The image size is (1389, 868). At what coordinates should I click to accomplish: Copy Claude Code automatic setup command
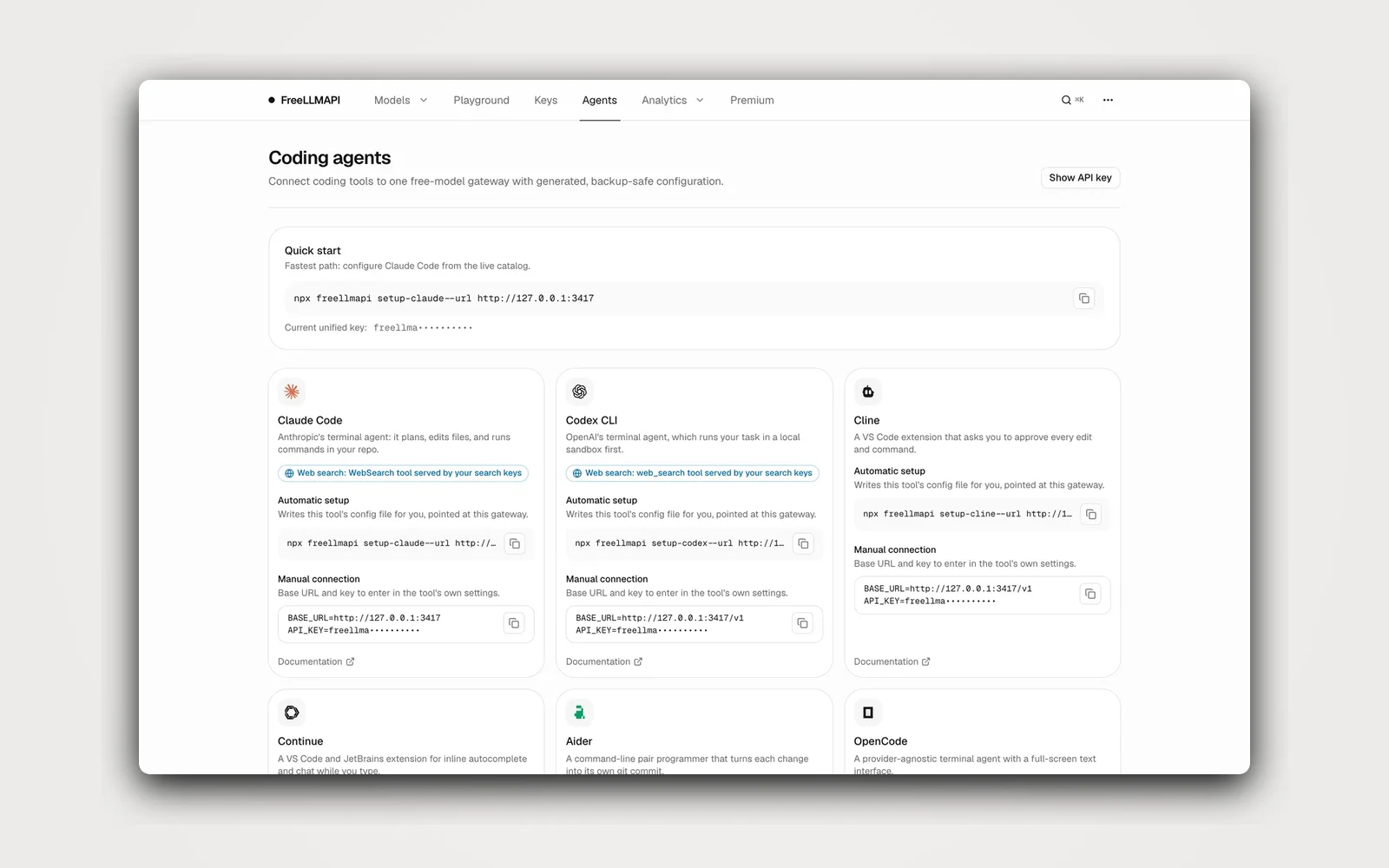515,543
